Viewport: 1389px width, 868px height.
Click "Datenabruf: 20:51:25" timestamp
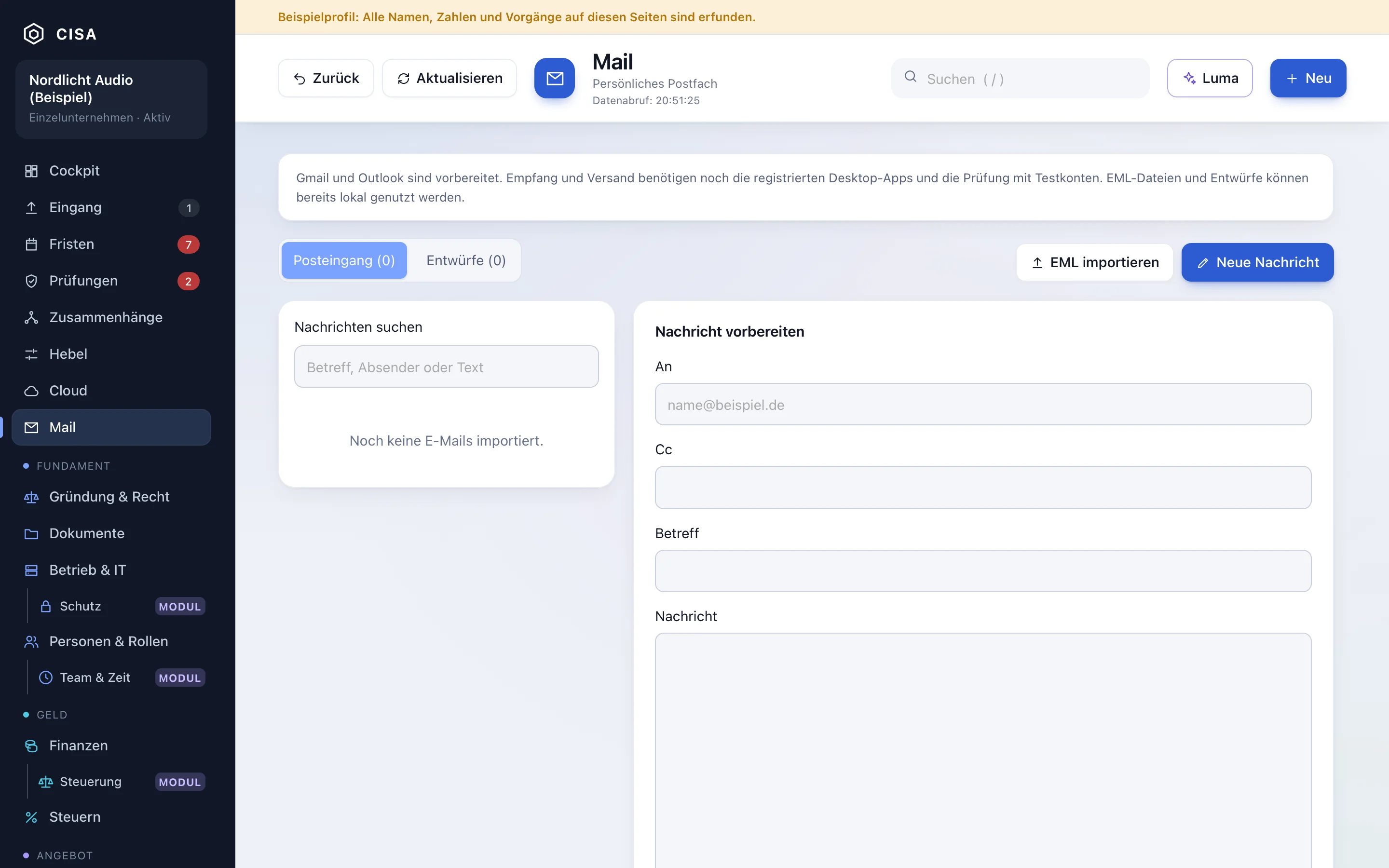pyautogui.click(x=646, y=100)
